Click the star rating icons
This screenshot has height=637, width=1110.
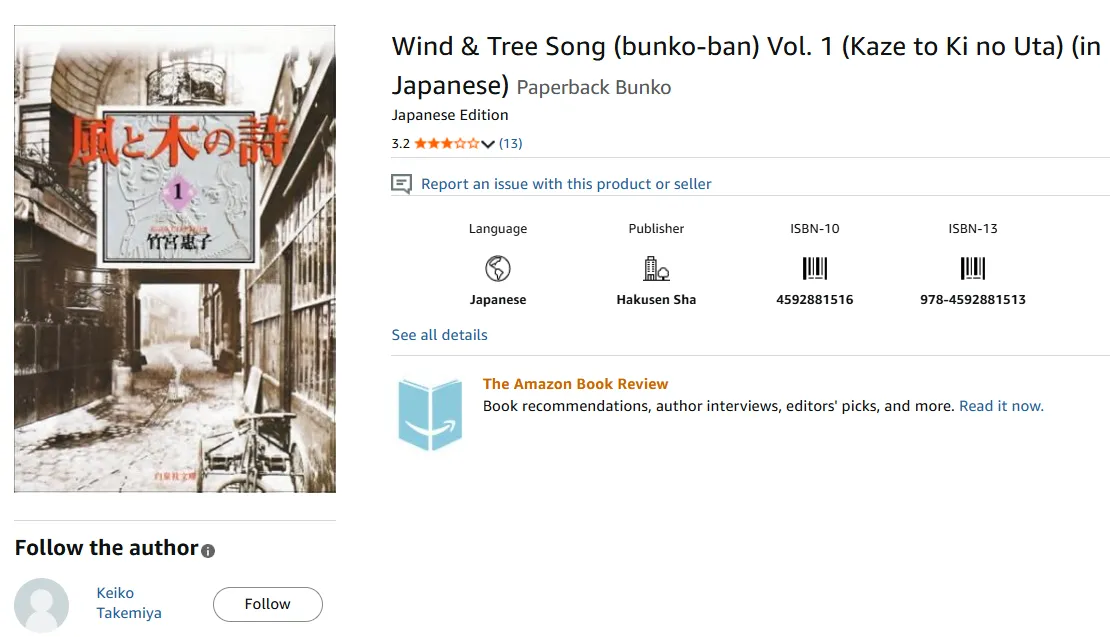(x=447, y=144)
